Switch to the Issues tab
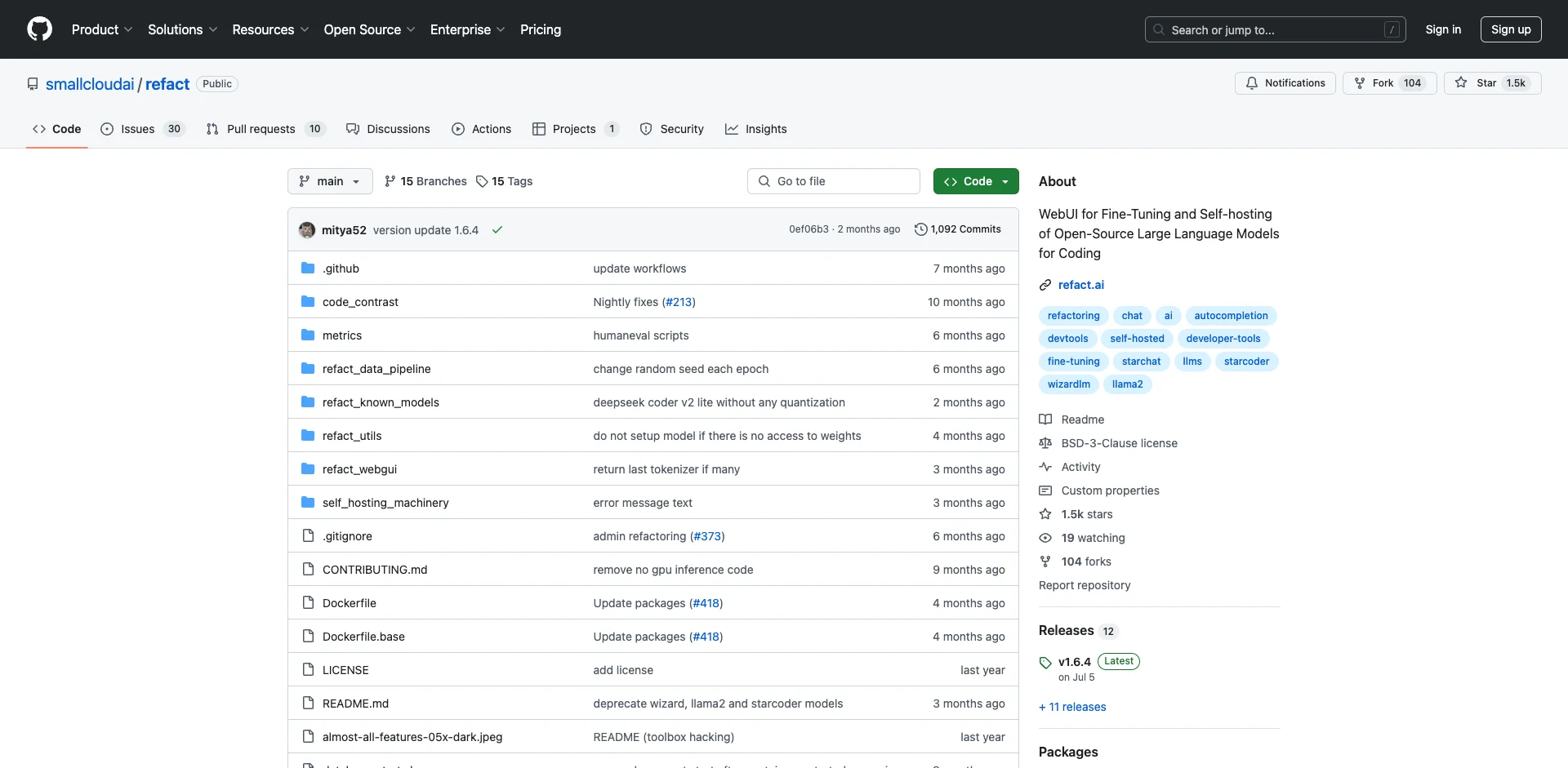Screen dimensions: 1568x768 [143, 129]
